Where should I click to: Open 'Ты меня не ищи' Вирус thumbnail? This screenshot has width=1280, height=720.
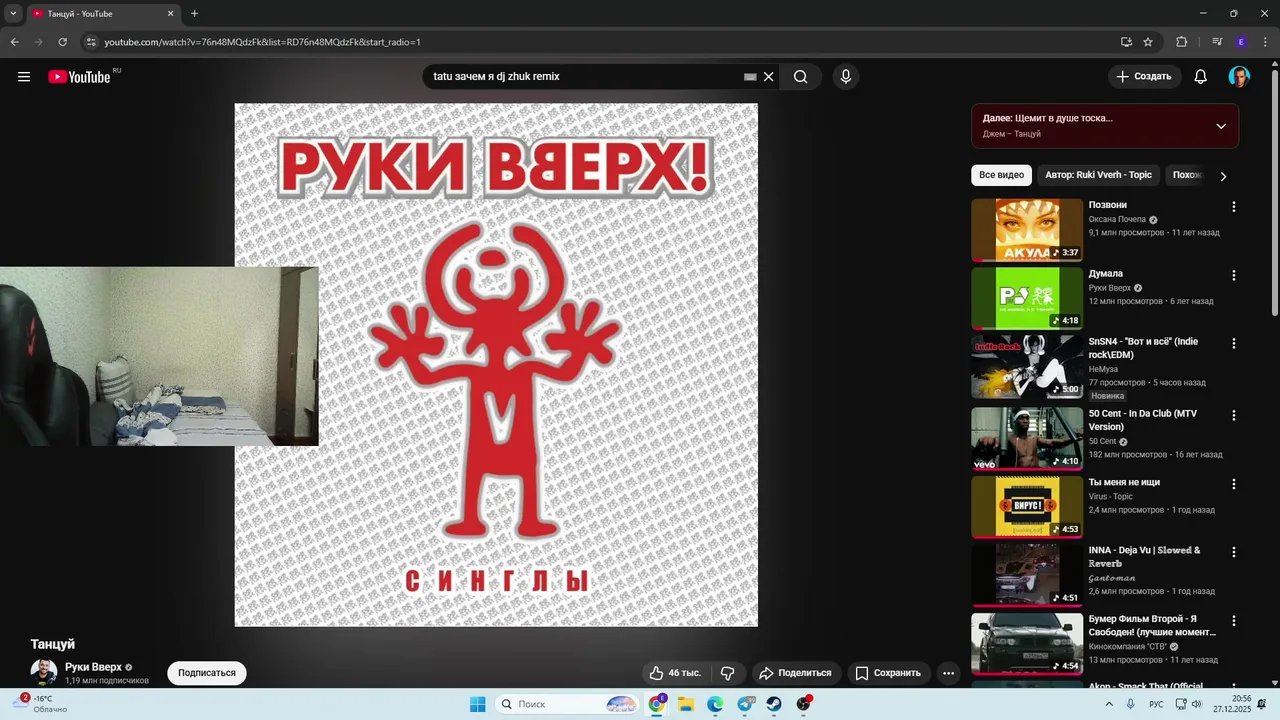pos(1027,507)
